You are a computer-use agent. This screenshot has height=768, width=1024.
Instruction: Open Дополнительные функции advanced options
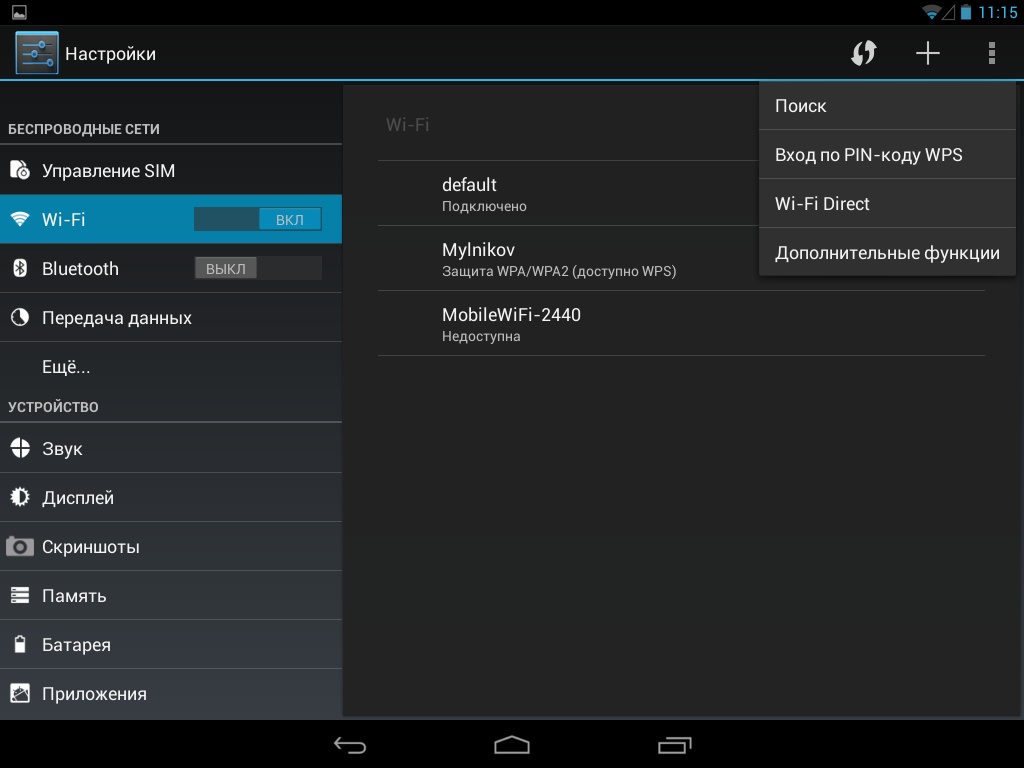coord(887,253)
